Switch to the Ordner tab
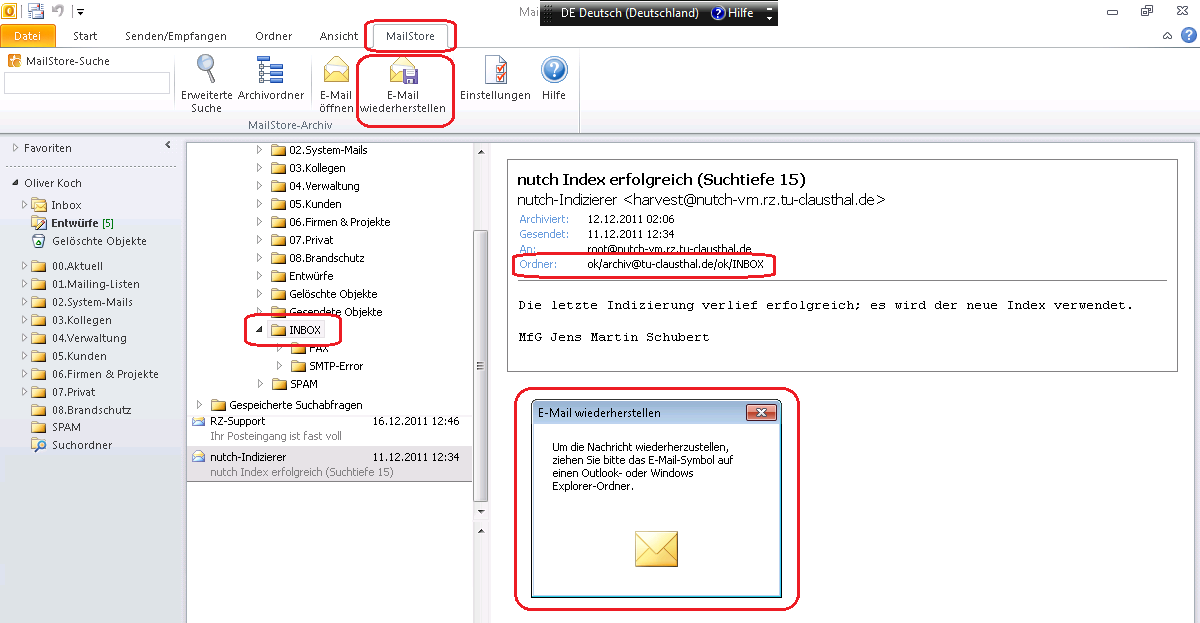1200x623 pixels. tap(274, 36)
